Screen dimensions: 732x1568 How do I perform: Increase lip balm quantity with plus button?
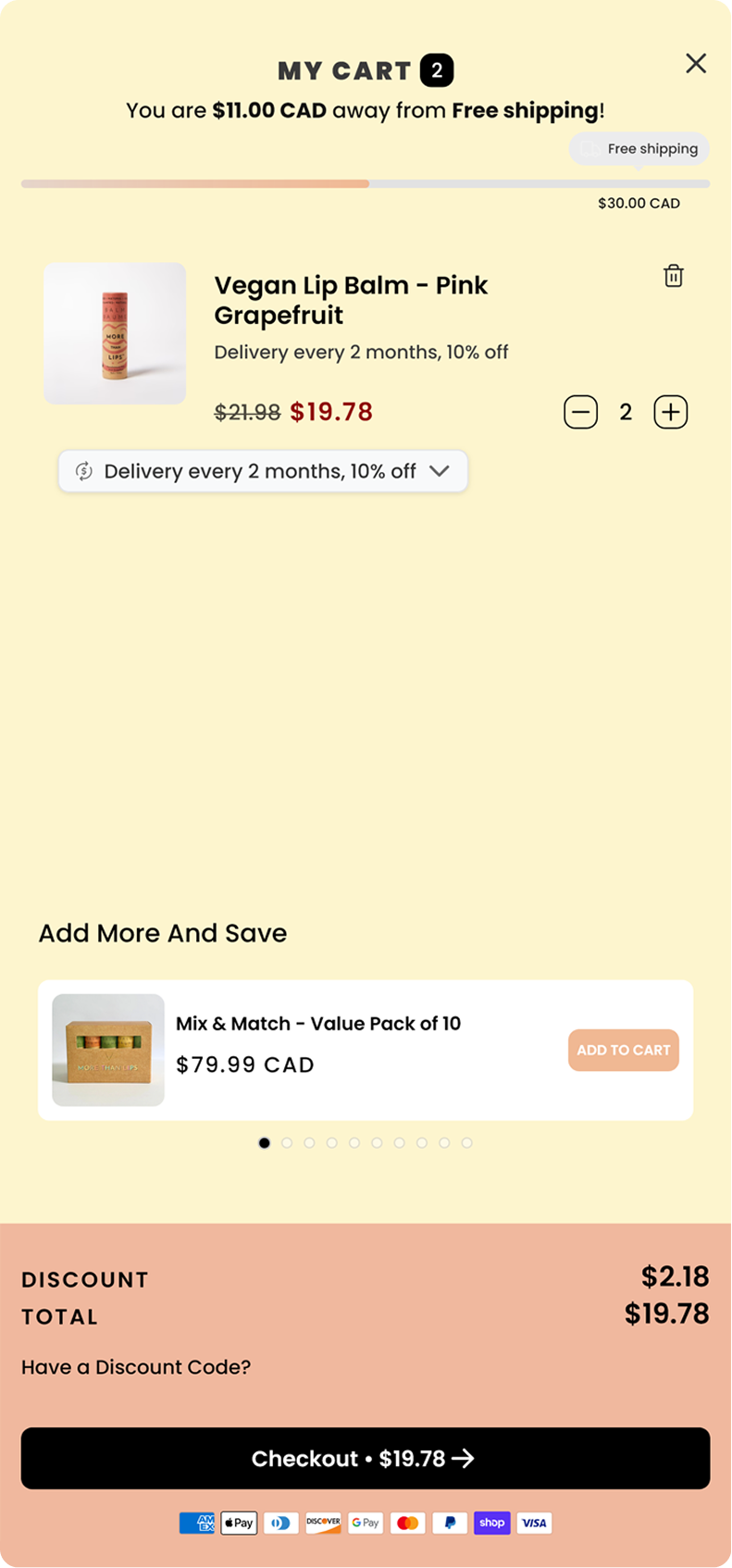click(x=671, y=412)
